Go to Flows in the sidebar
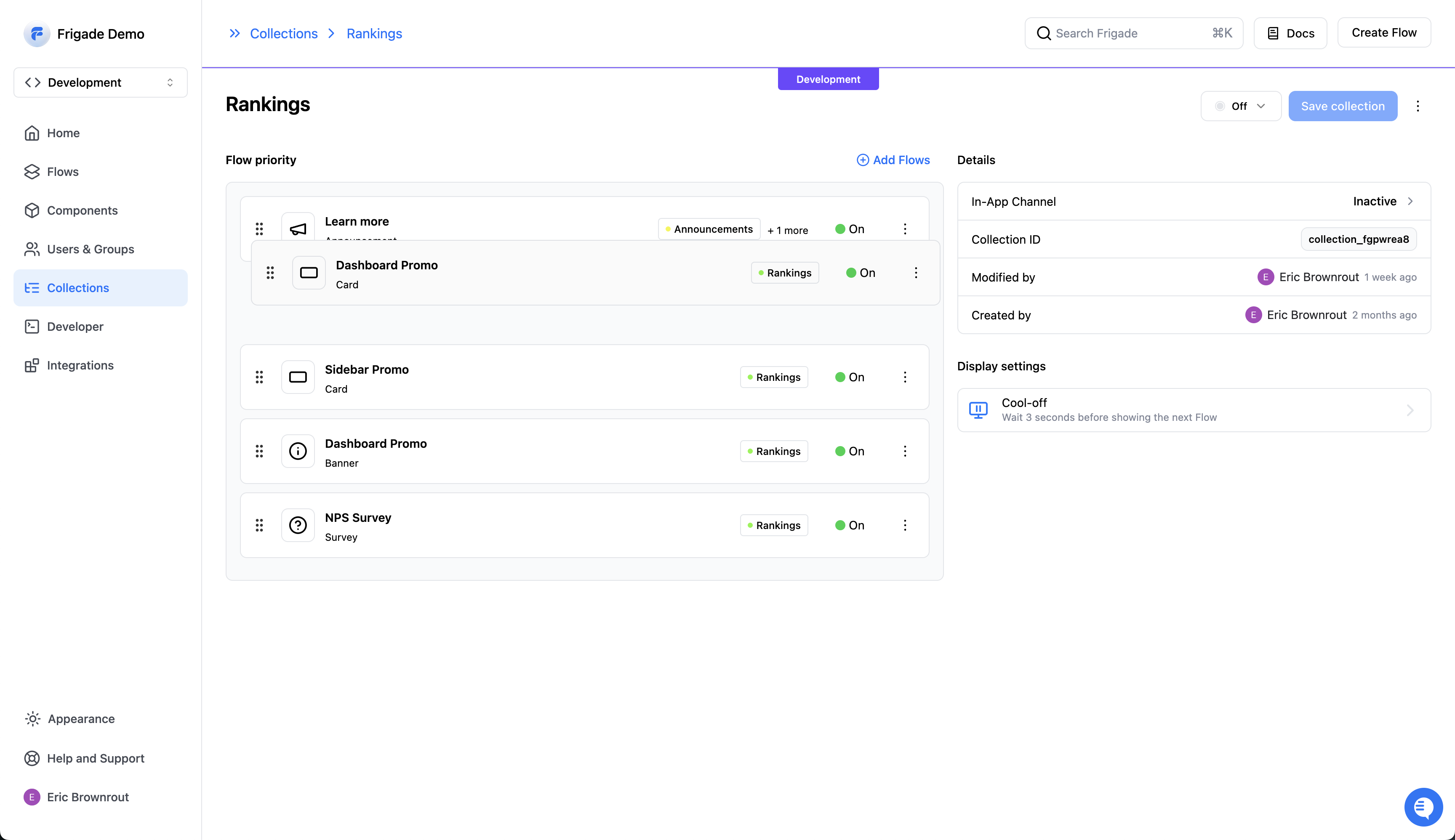Viewport: 1455px width, 840px height. 62,172
